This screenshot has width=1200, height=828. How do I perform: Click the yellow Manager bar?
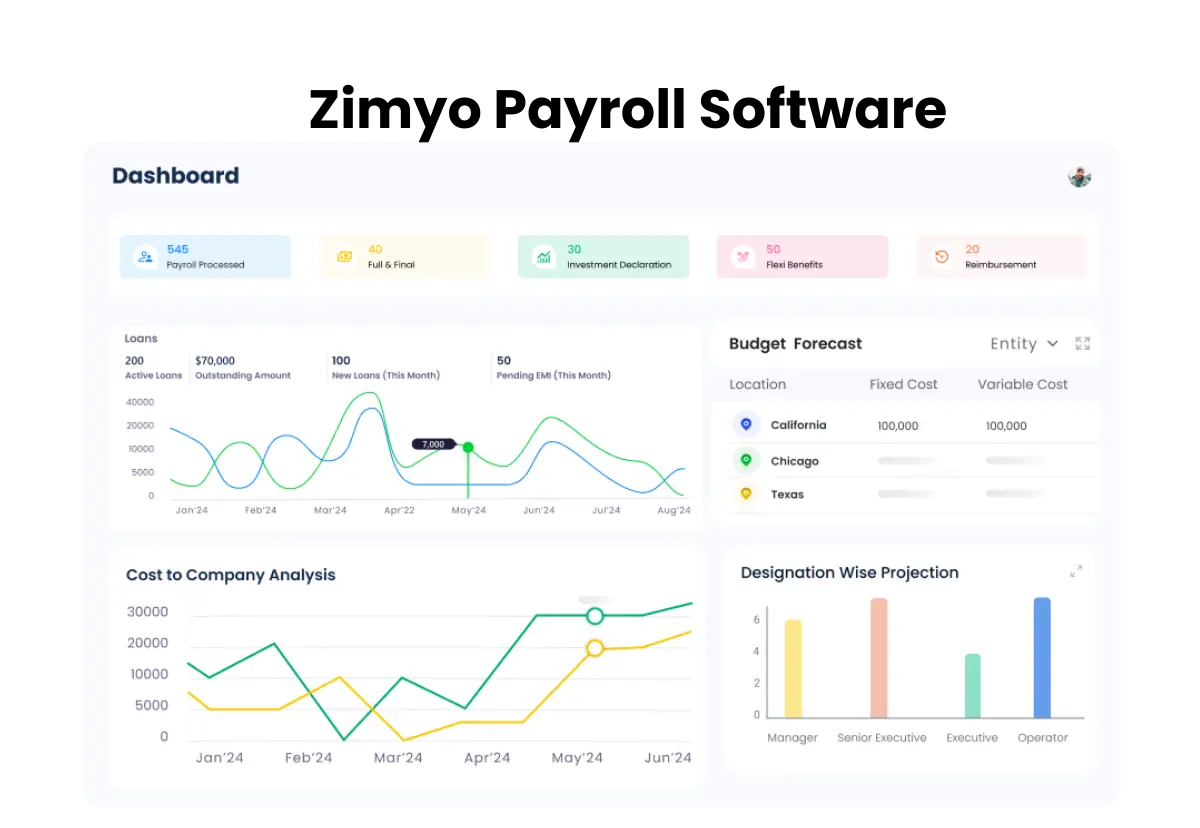pyautogui.click(x=793, y=668)
